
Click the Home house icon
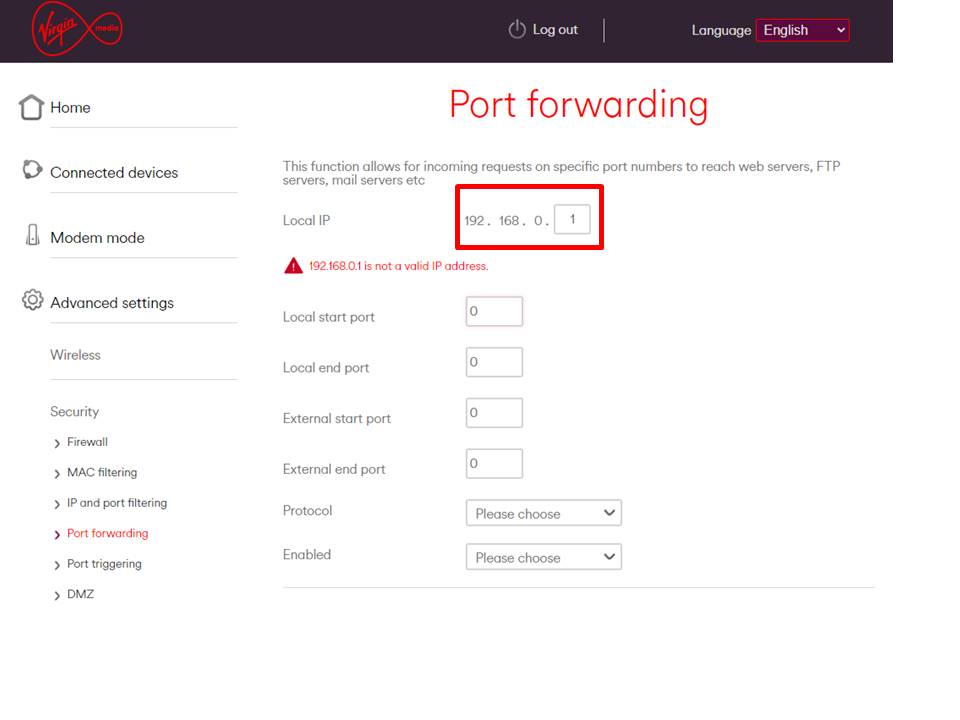click(x=31, y=107)
